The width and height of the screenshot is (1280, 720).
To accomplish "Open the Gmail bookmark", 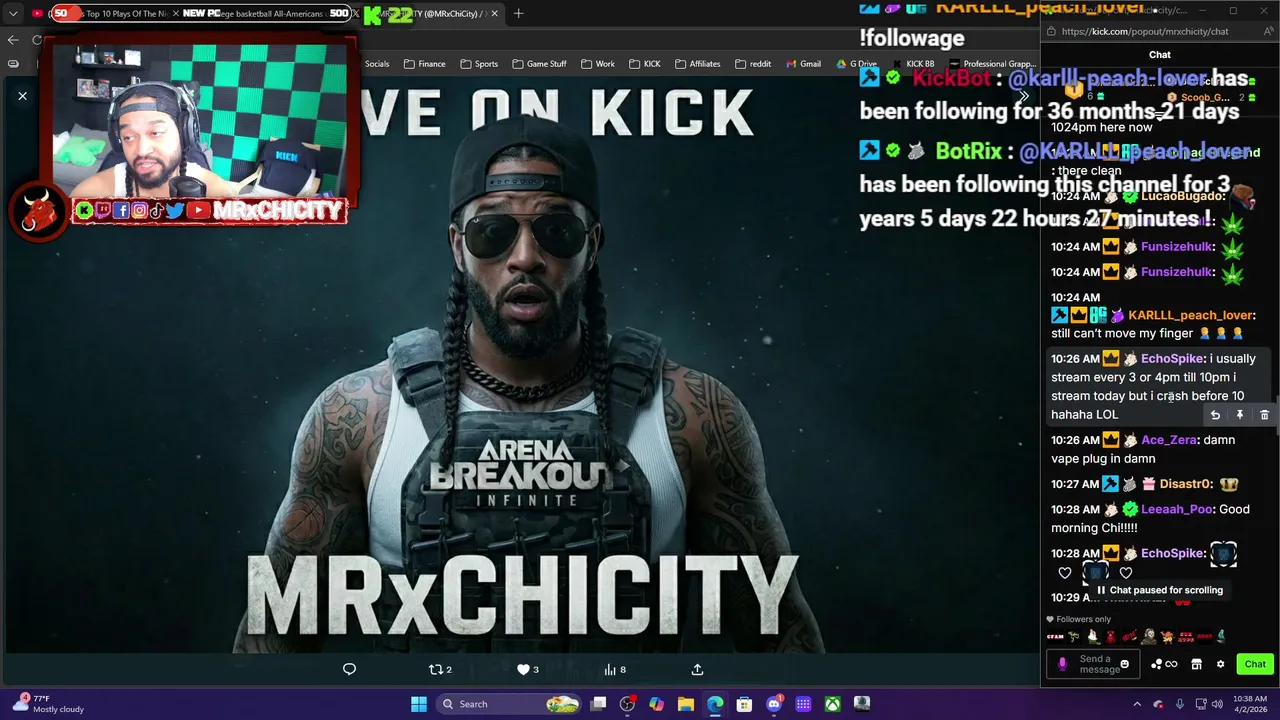I will 803,64.
